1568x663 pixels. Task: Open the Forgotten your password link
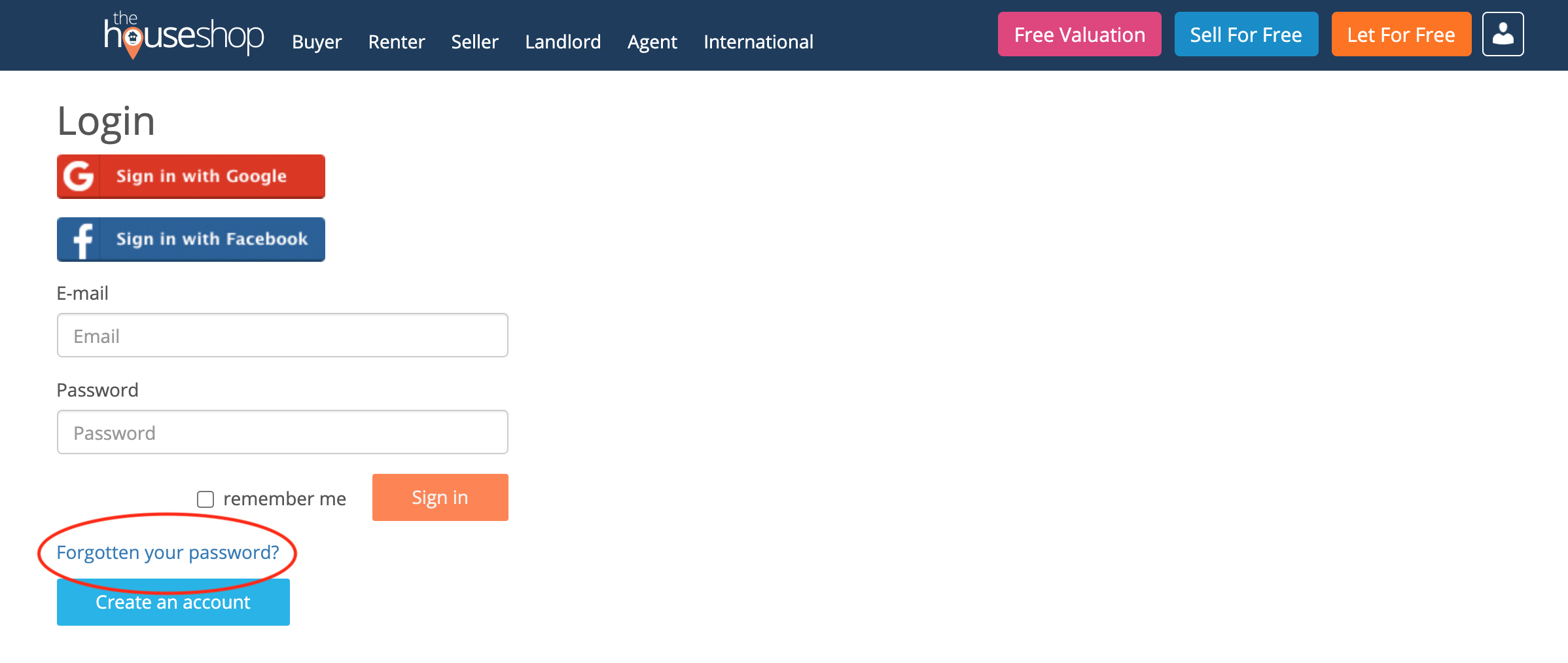coord(168,552)
